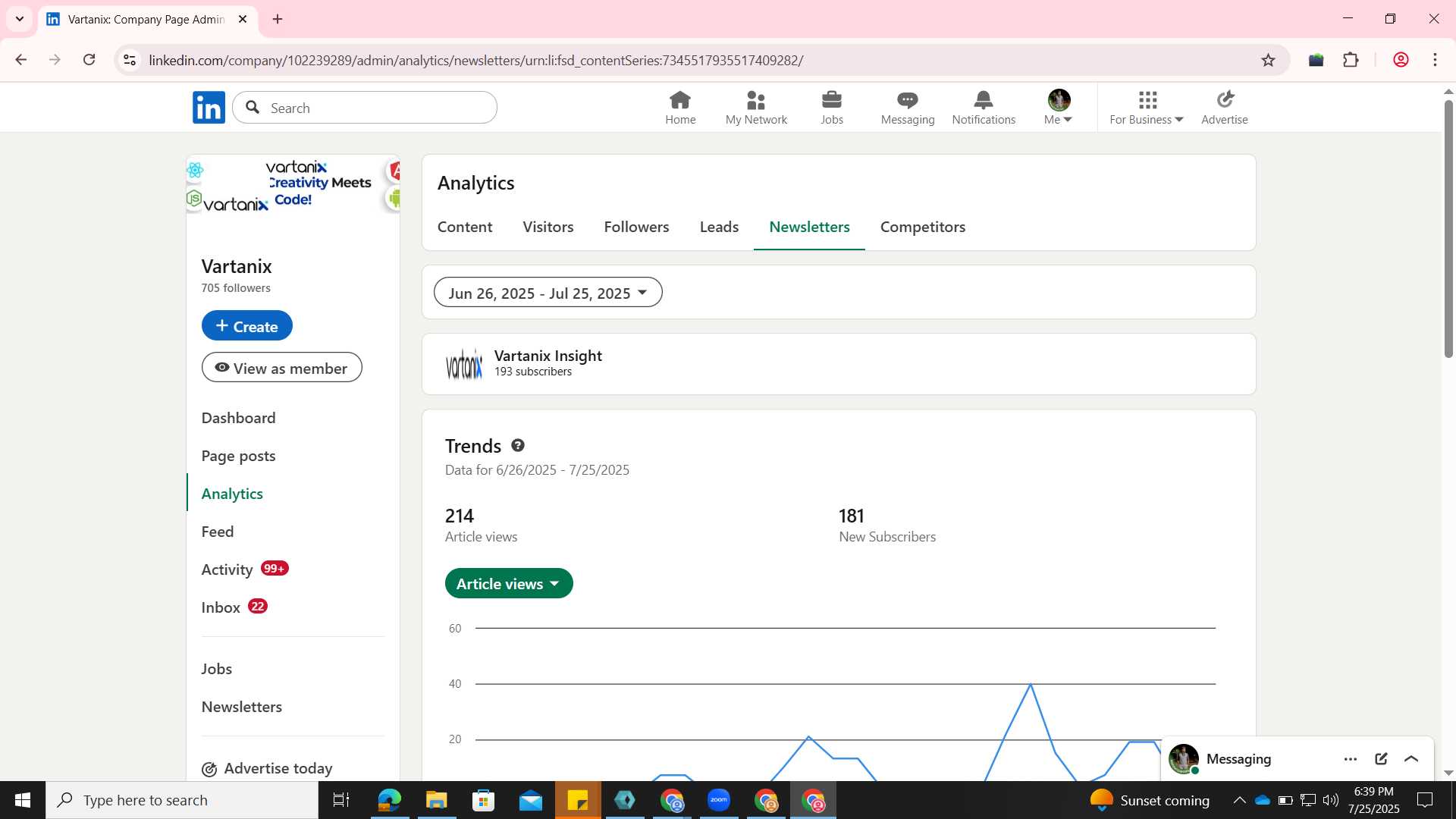
Task: Bookmark this page with star icon
Action: tap(1268, 60)
